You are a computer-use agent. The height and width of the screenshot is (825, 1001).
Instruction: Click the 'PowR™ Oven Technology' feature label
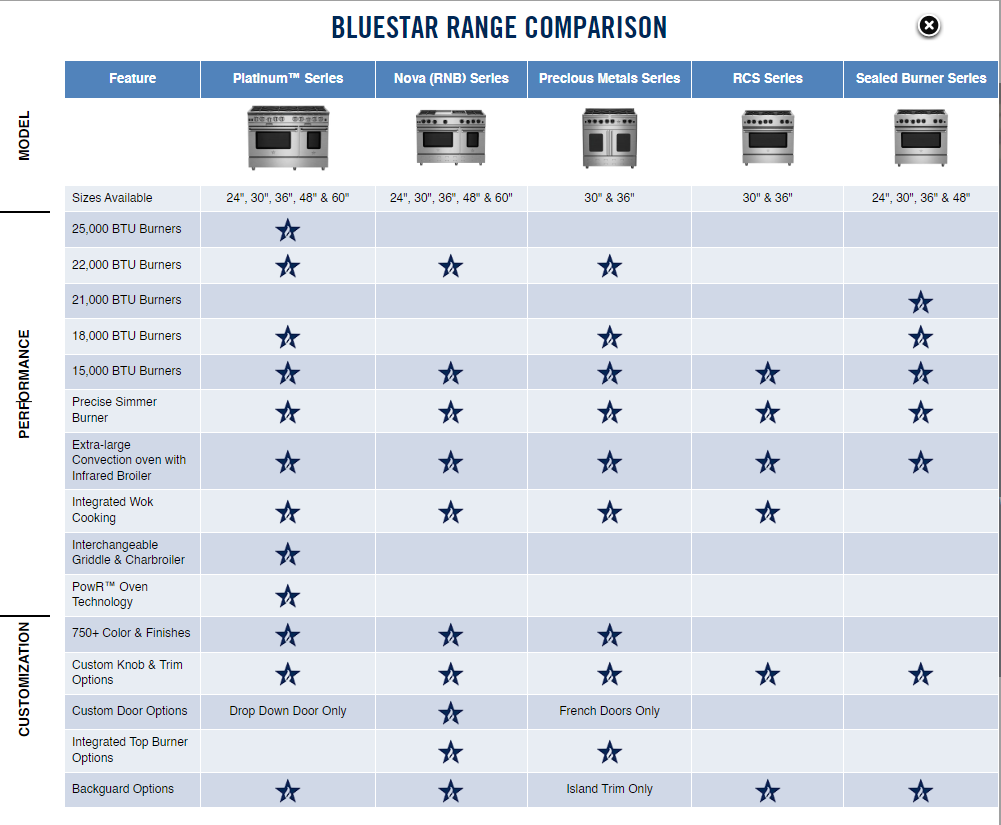pos(110,594)
